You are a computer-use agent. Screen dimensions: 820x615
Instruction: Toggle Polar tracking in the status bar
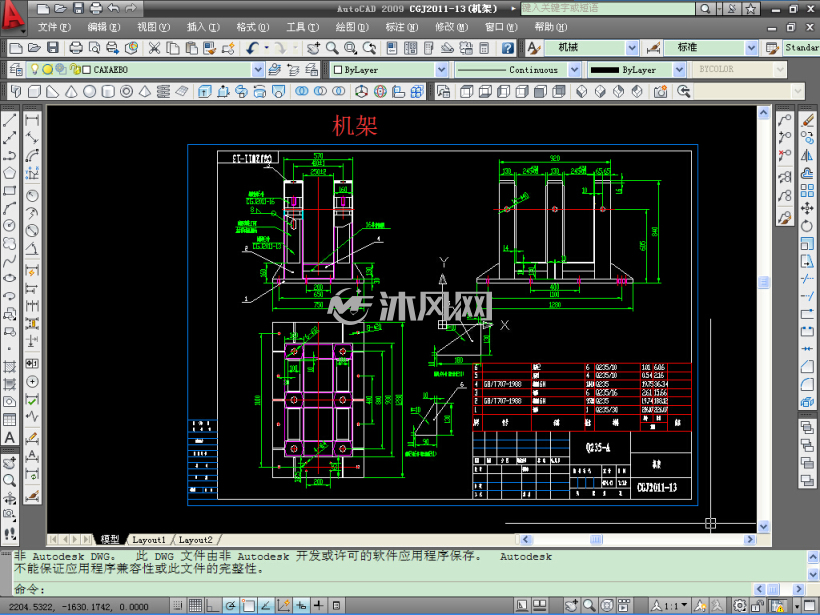(x=231, y=606)
